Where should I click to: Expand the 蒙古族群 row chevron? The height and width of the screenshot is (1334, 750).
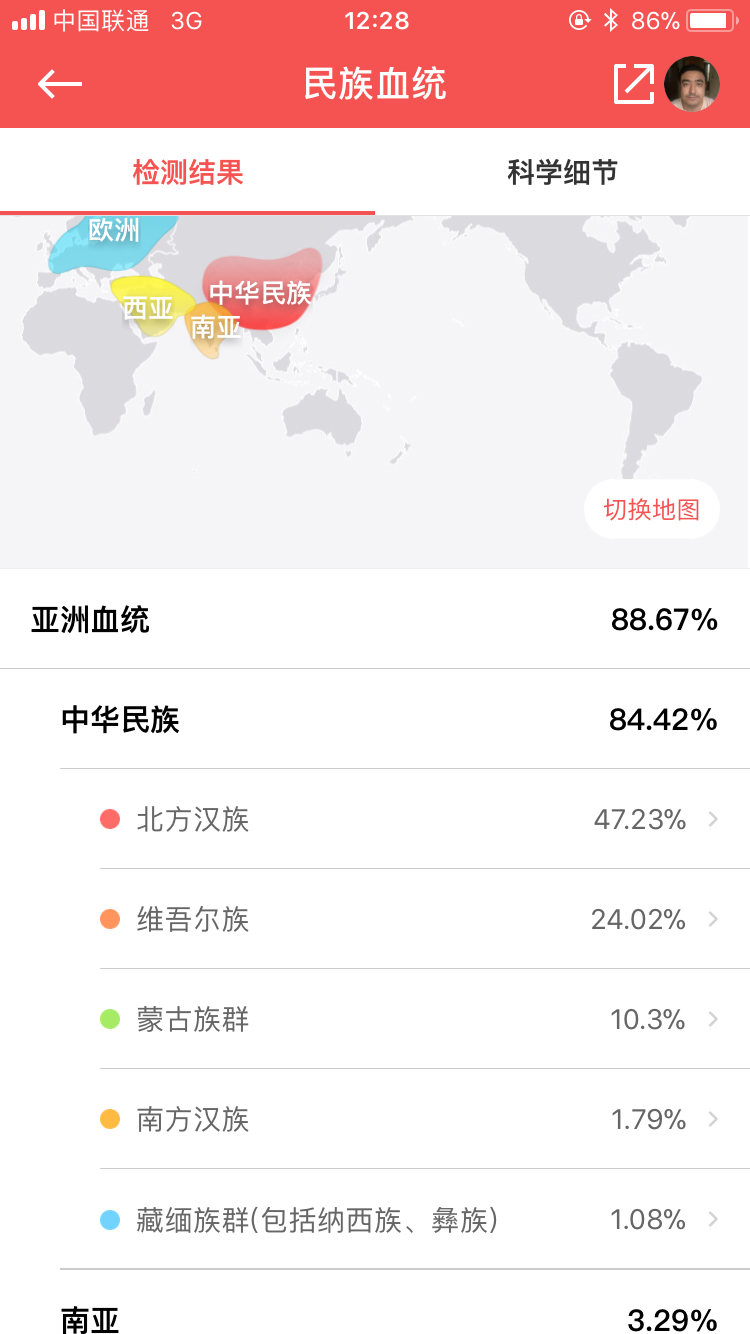pos(713,1019)
